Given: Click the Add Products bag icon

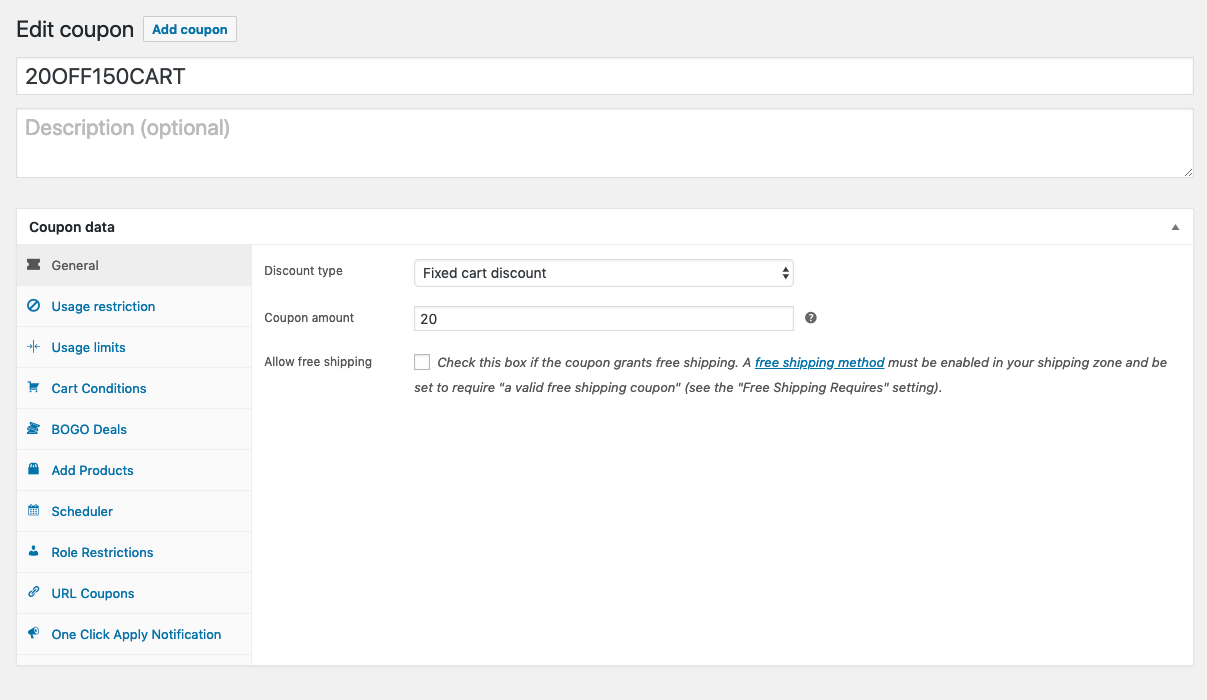Looking at the screenshot, I should pyautogui.click(x=34, y=470).
